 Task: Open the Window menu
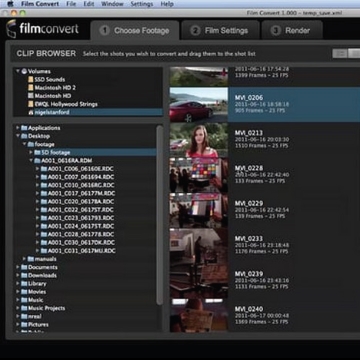(x=112, y=4)
